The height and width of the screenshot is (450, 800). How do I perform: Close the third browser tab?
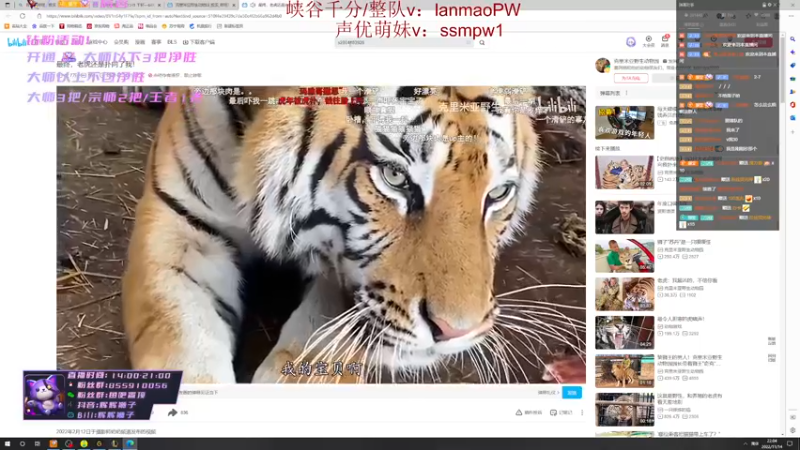(234, 5)
